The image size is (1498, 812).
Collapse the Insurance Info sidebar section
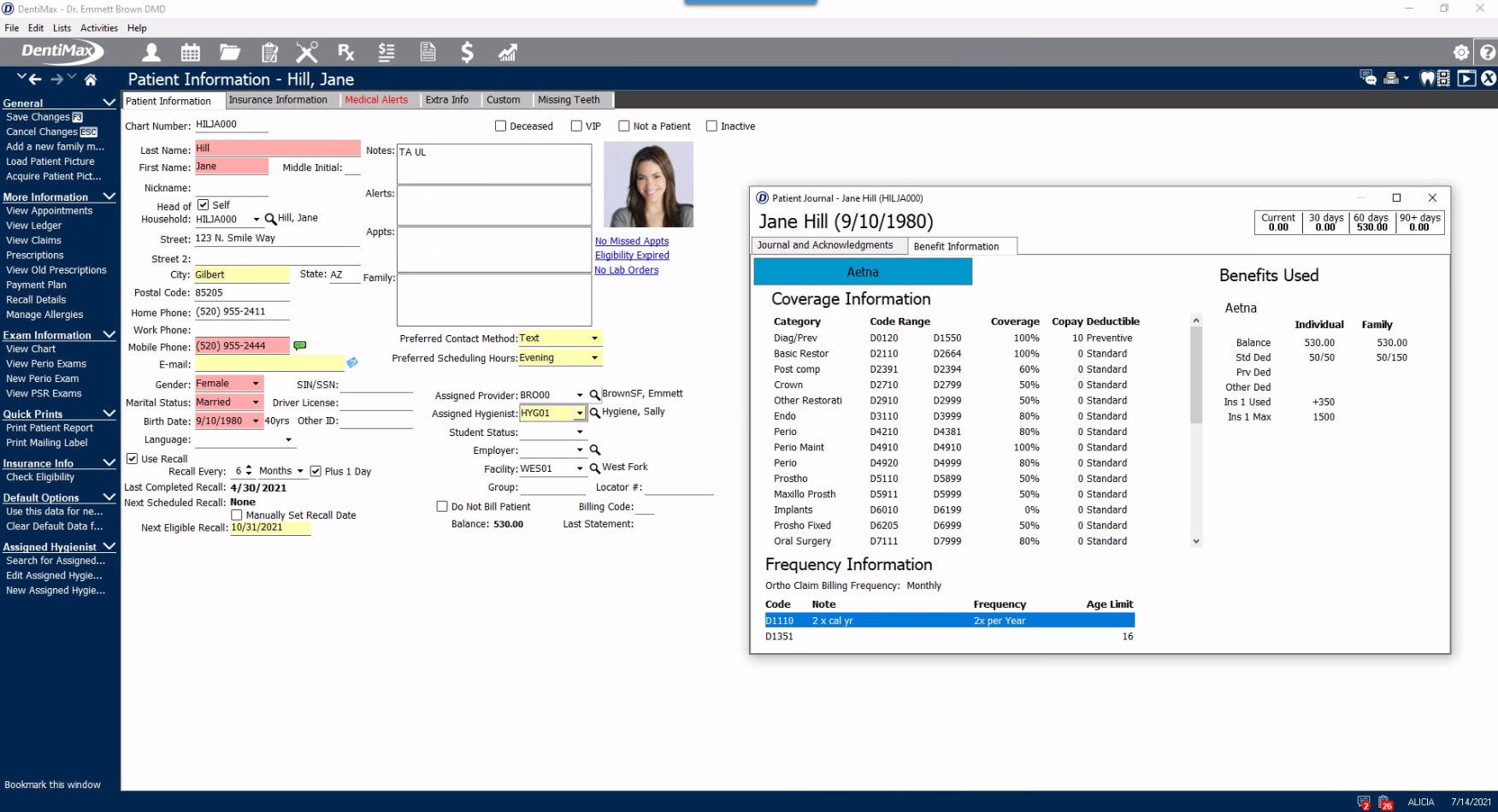(x=109, y=462)
